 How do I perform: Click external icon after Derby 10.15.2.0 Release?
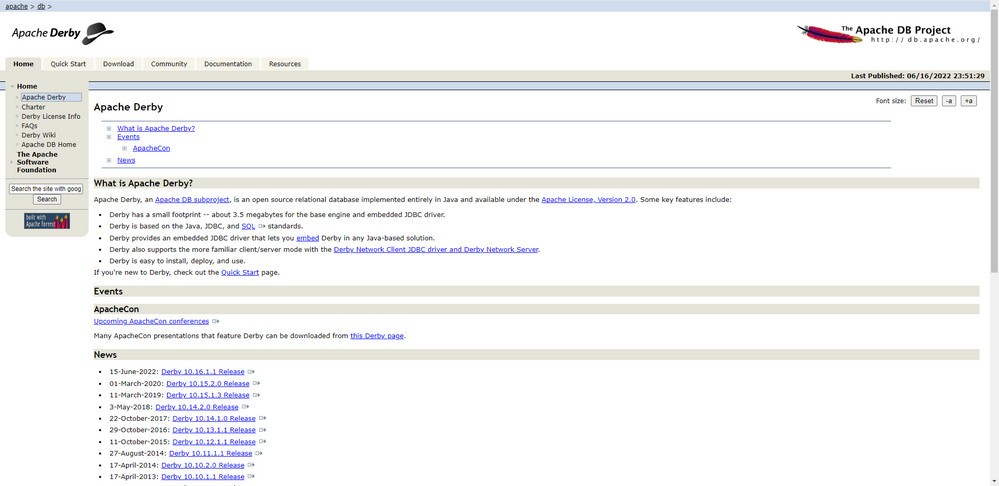[256, 383]
